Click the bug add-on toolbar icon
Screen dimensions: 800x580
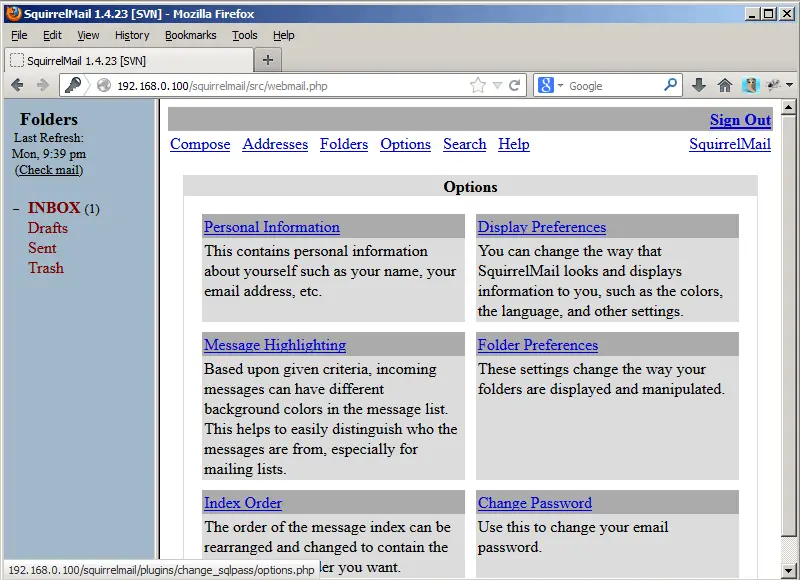click(x=773, y=85)
